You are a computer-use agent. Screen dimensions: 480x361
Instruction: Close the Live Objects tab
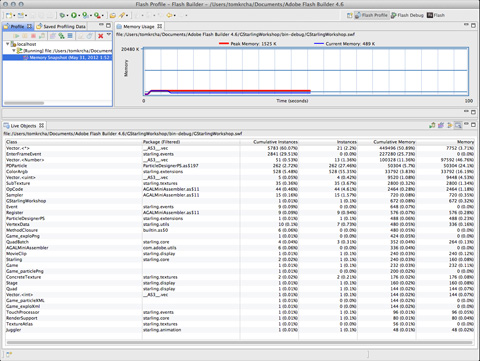pyautogui.click(x=41, y=125)
